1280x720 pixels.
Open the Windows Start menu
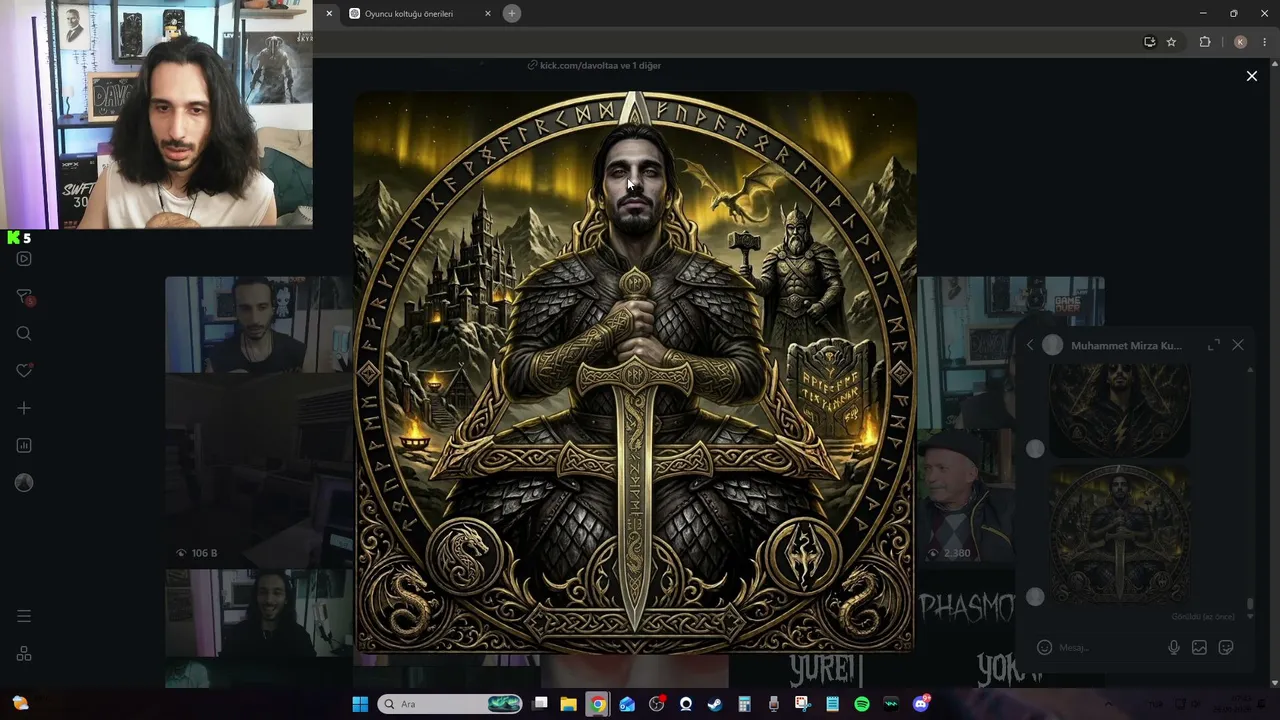[360, 704]
